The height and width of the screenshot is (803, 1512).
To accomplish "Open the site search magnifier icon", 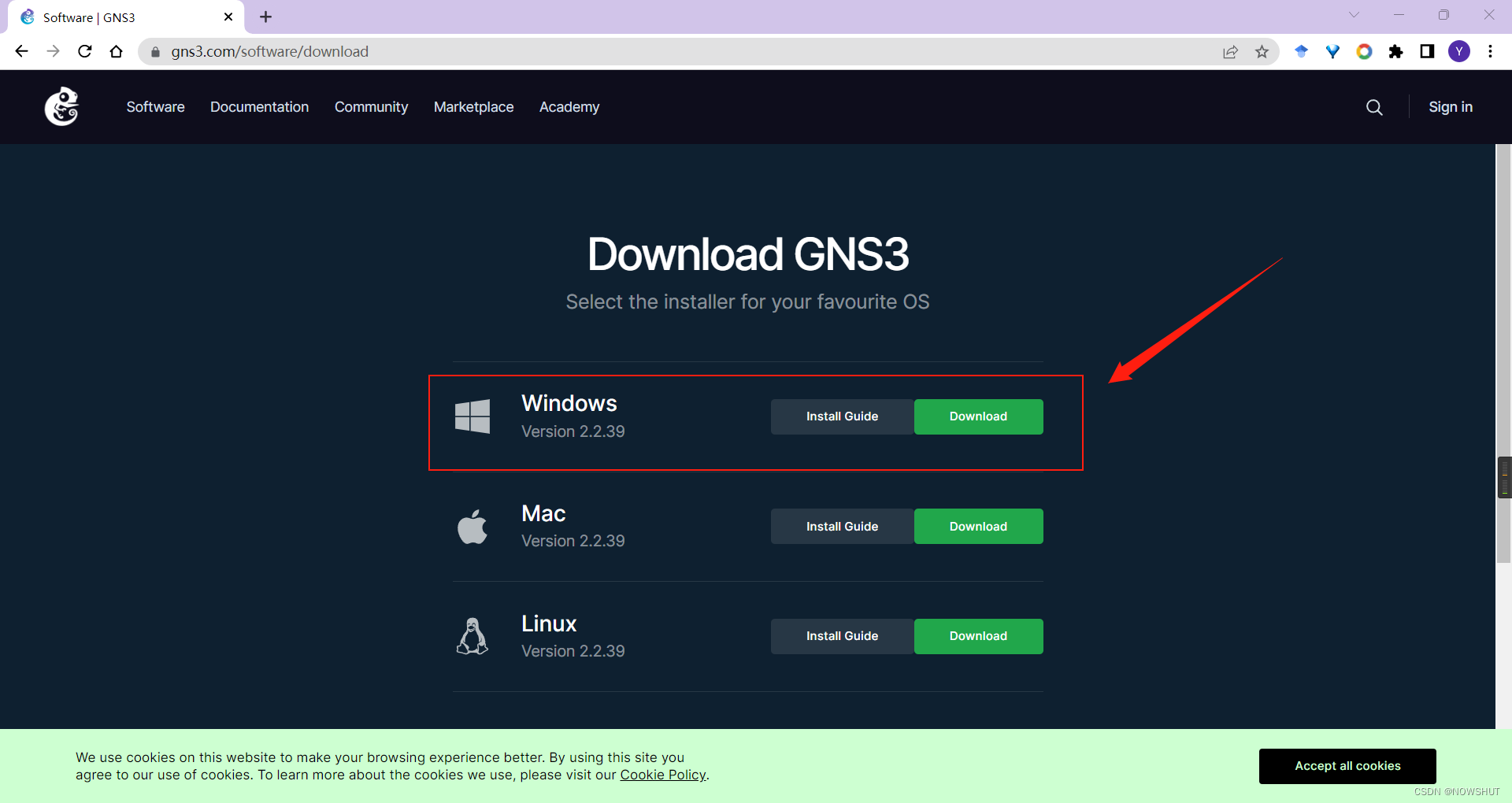I will tap(1374, 107).
